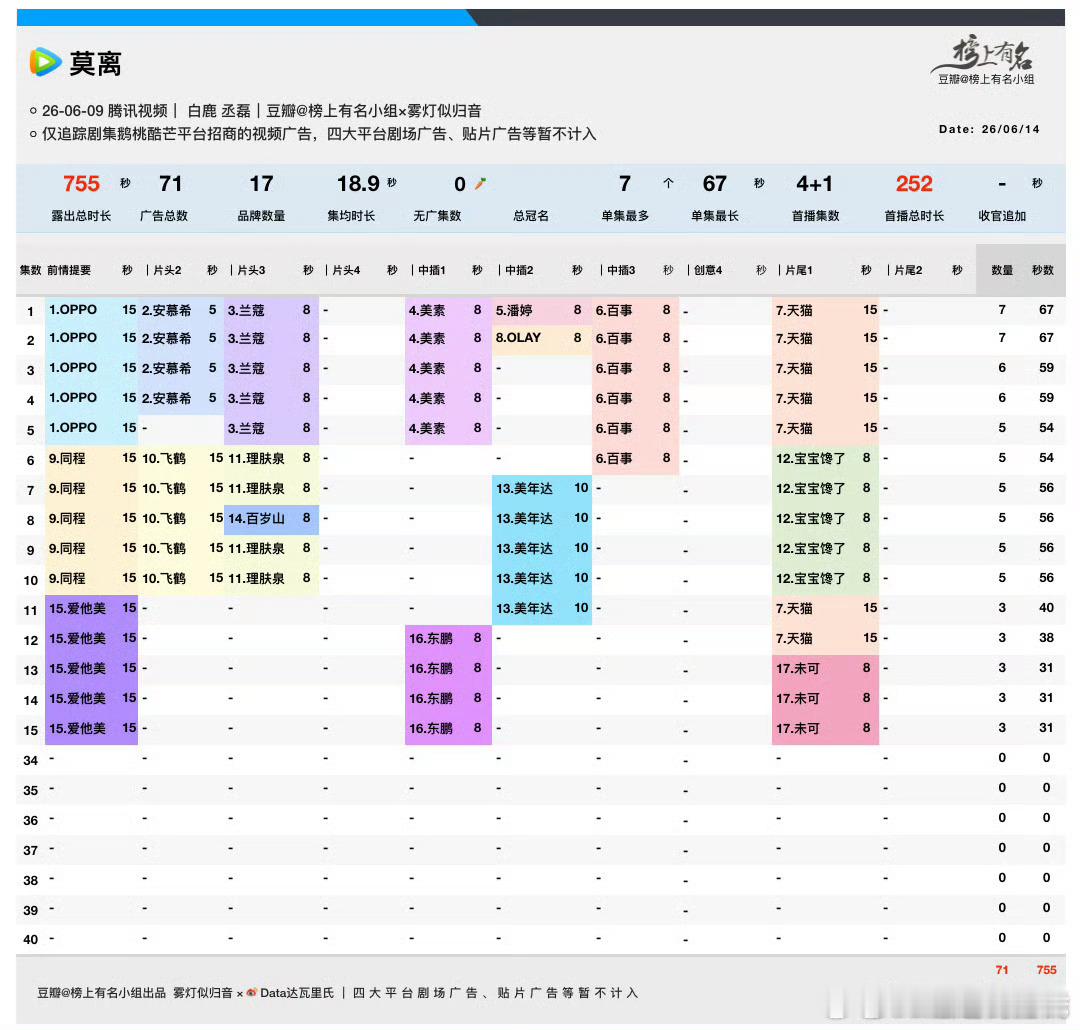Click the 14.百岁山 cell in episode 8
Image resolution: width=1080 pixels, height=1030 pixels.
(x=256, y=518)
